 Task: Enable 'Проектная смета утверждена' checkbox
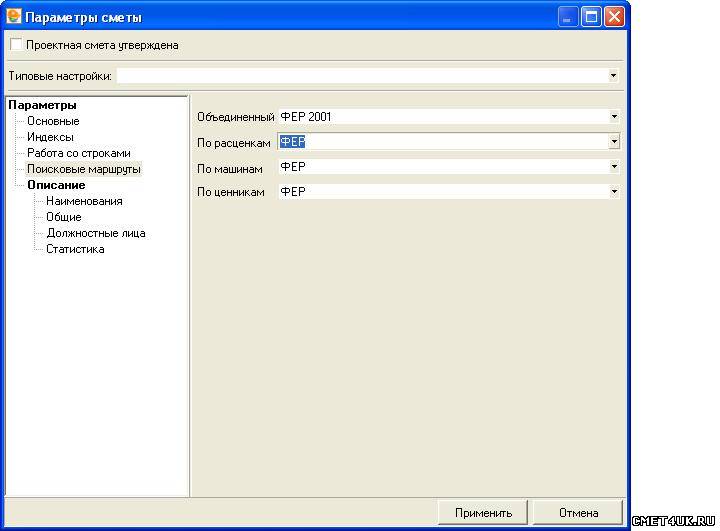coord(16,45)
